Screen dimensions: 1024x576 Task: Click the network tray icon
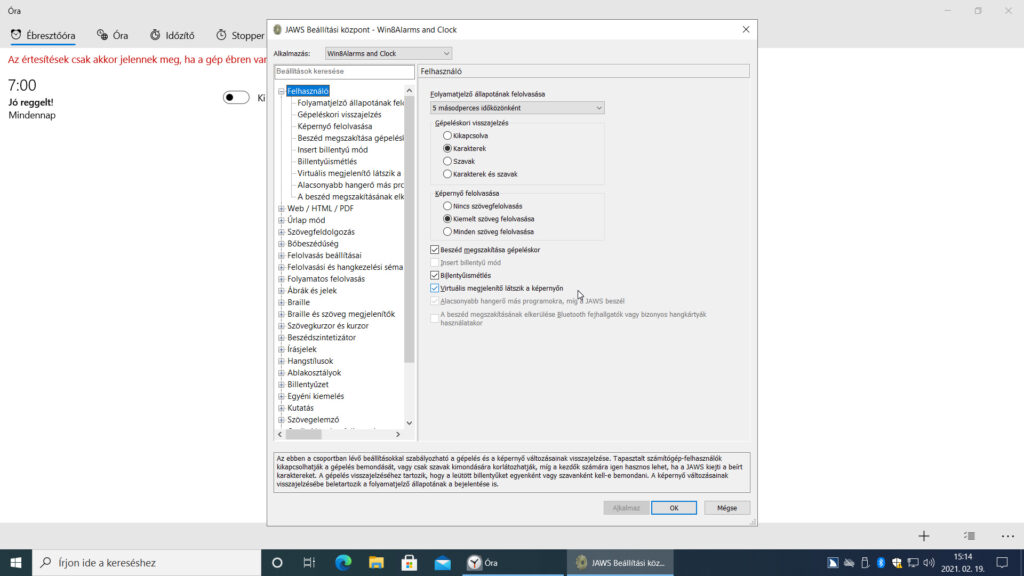click(x=913, y=562)
